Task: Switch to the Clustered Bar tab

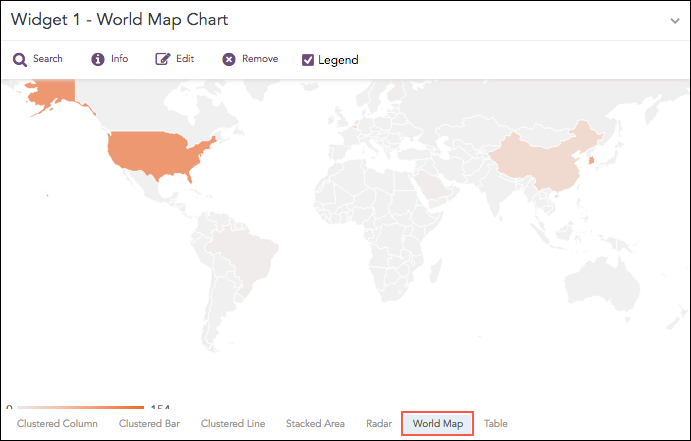Action: (149, 424)
